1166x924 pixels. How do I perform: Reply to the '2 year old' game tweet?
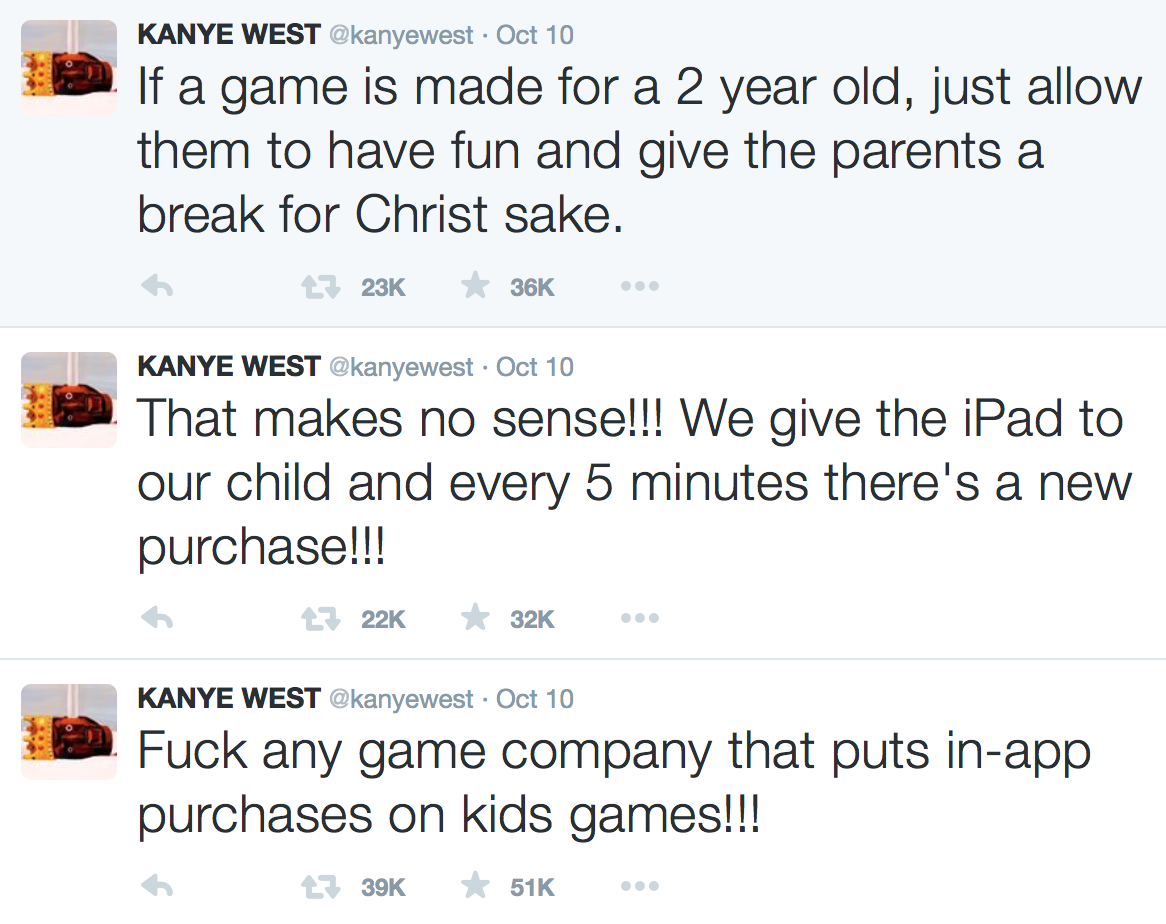point(157,286)
